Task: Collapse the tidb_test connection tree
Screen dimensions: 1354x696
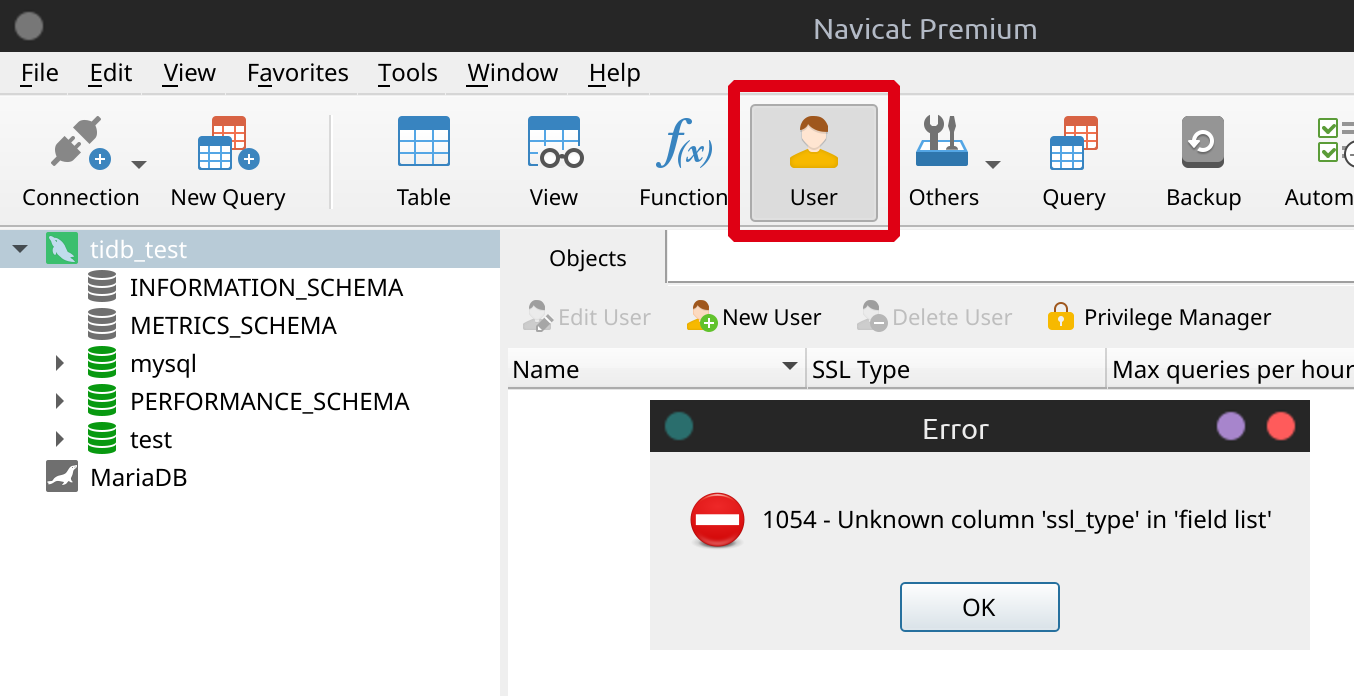Action: [x=20, y=249]
